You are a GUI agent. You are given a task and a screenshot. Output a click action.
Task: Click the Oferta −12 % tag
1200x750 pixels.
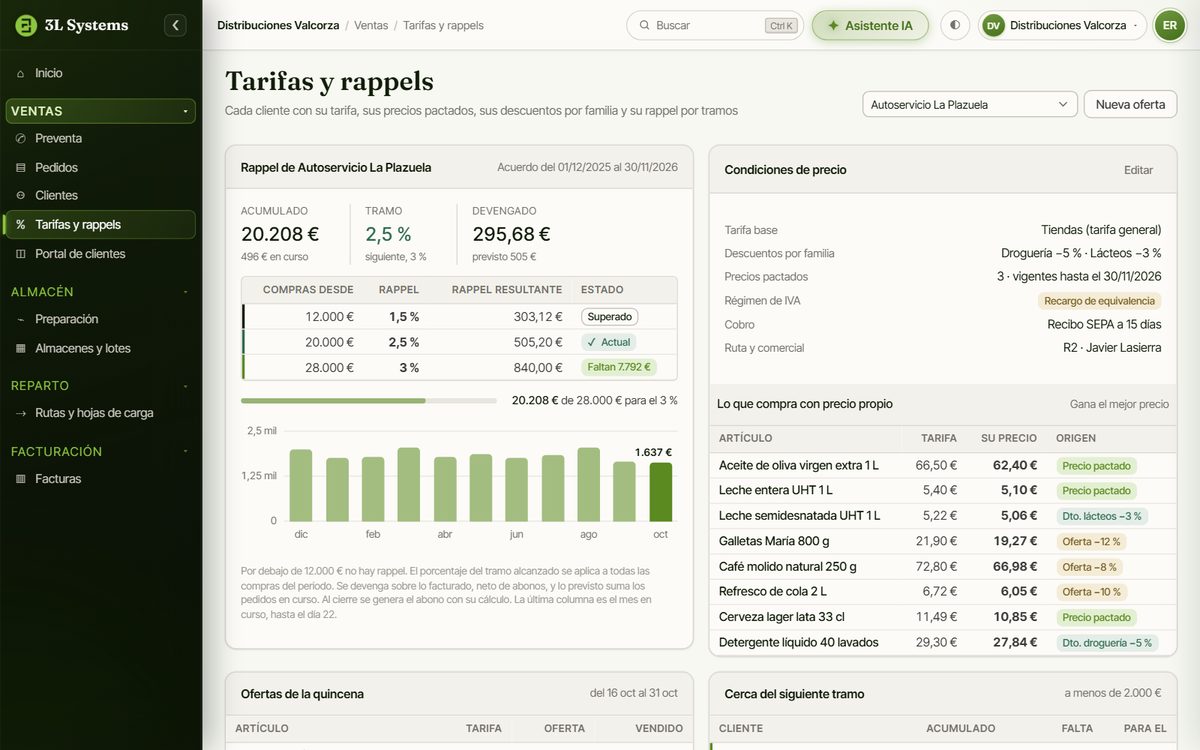coord(1092,541)
